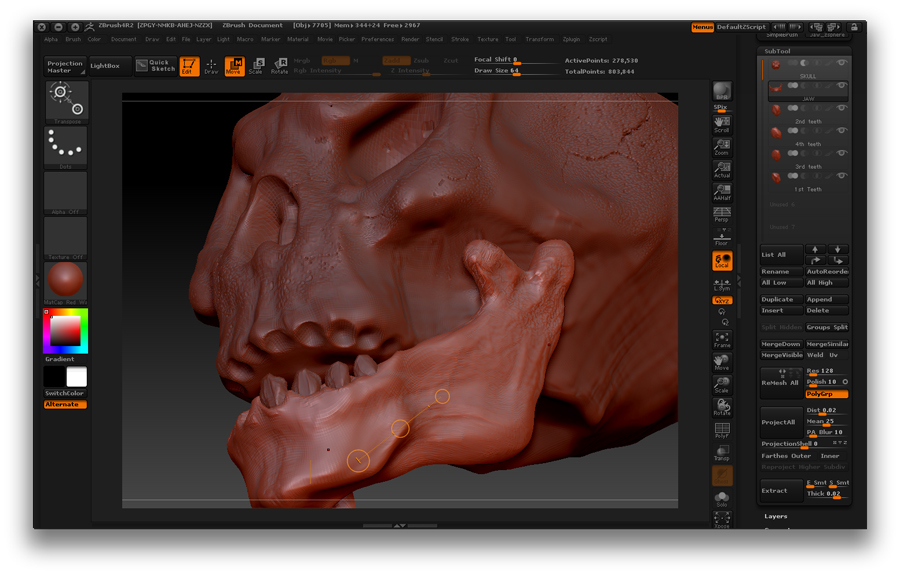Click the Xpose icon
The height and width of the screenshot is (575, 900).
tap(722, 519)
